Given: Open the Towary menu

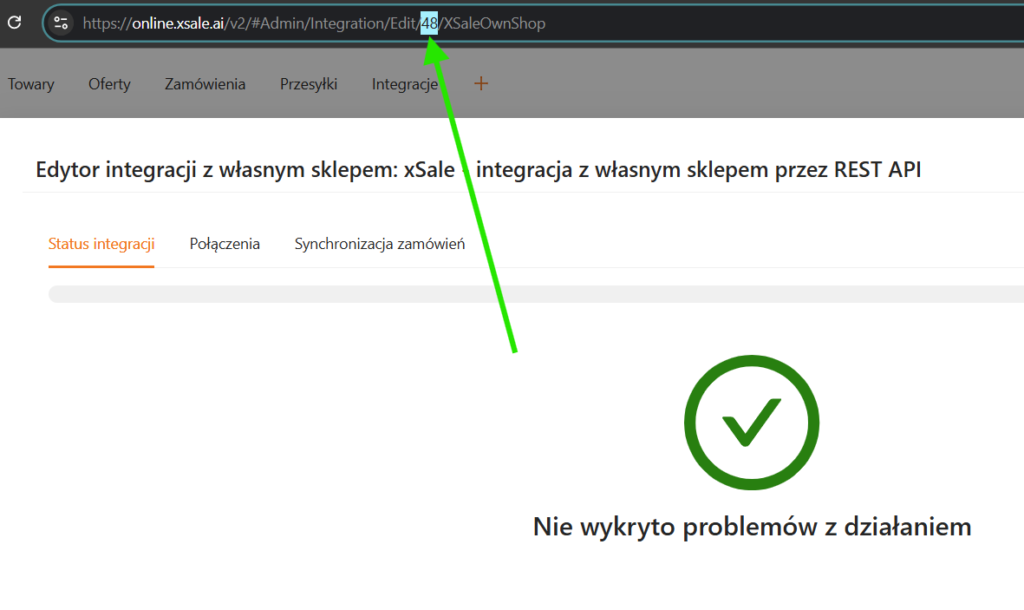Looking at the screenshot, I should (x=31, y=84).
